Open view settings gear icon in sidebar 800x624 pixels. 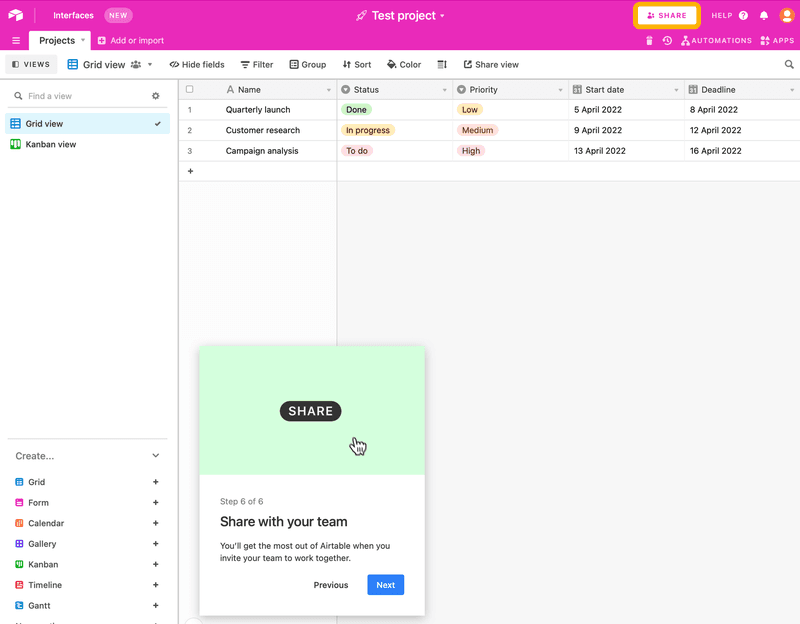click(155, 96)
